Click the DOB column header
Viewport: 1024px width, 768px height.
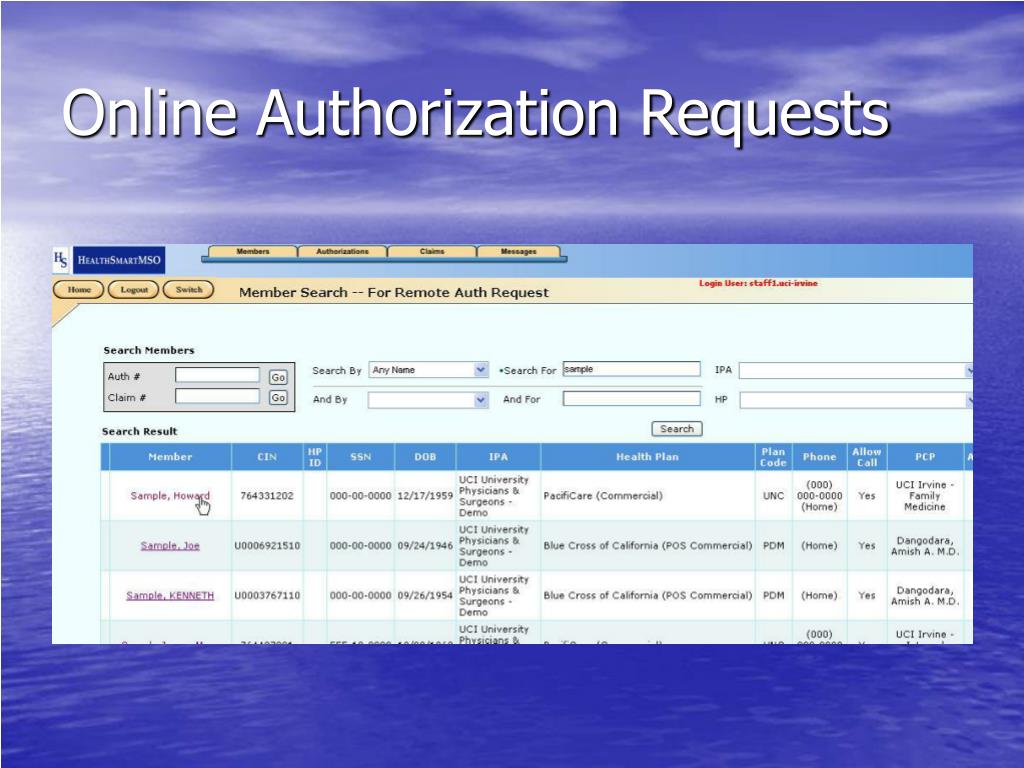tap(425, 457)
